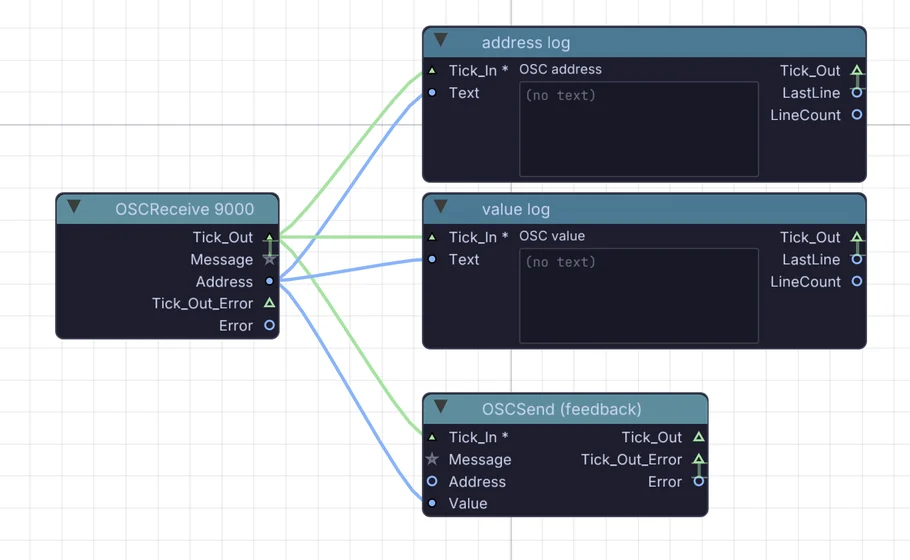This screenshot has height=560, width=910.
Task: Click OSCSend Message star input port
Action: tap(432, 459)
